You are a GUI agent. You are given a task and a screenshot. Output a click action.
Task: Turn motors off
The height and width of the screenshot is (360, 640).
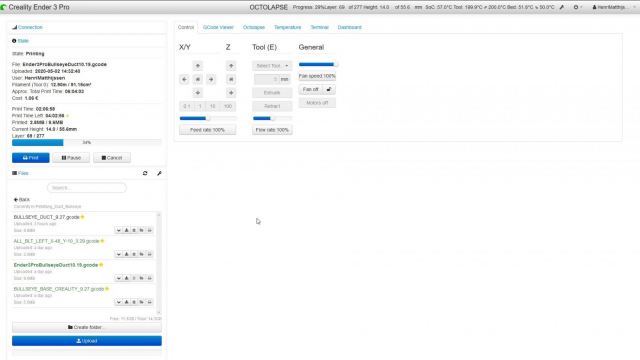[x=317, y=103]
